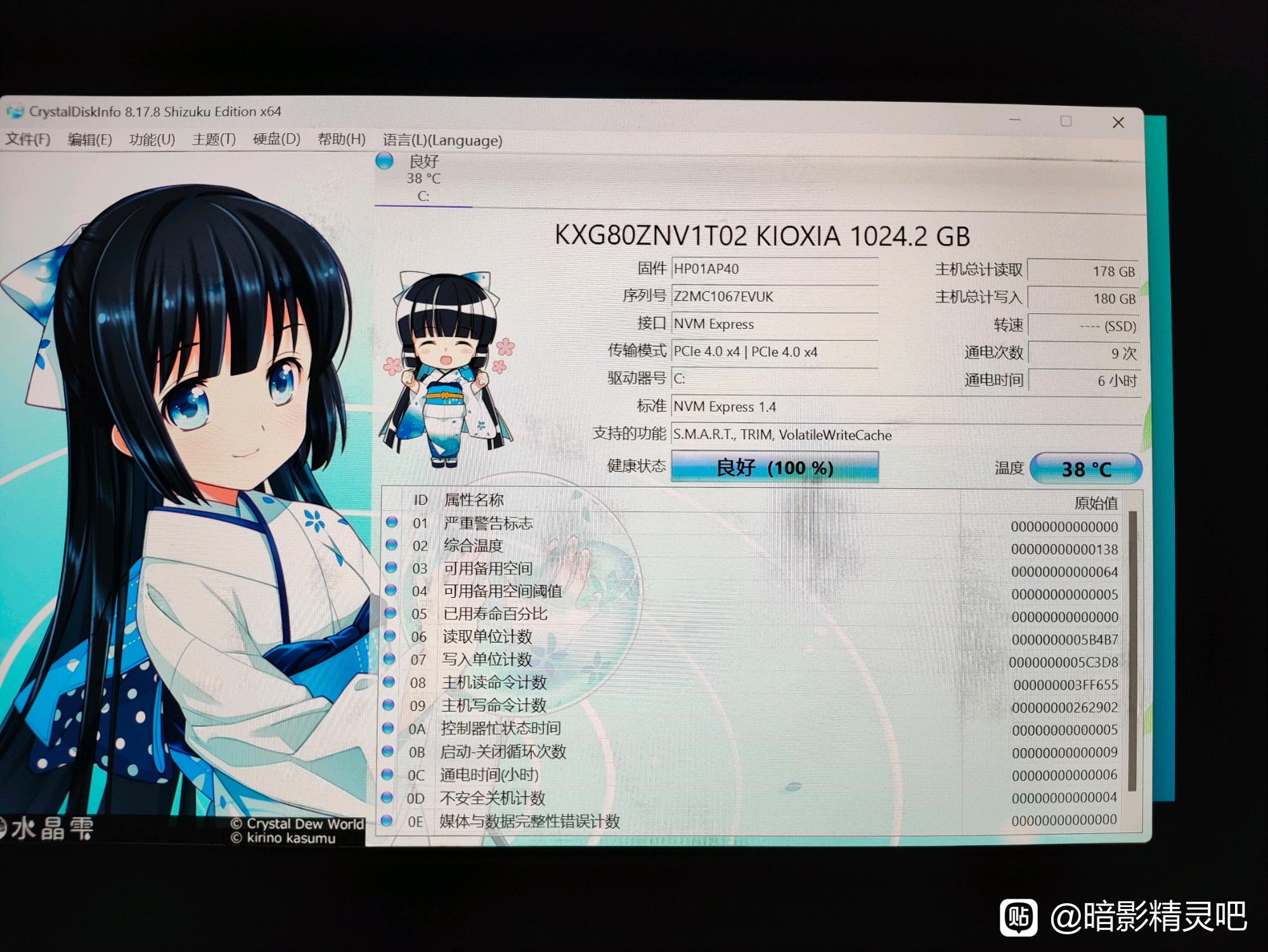Click the 38 °C temperature button
Image resolution: width=1268 pixels, height=952 pixels.
pos(1085,469)
